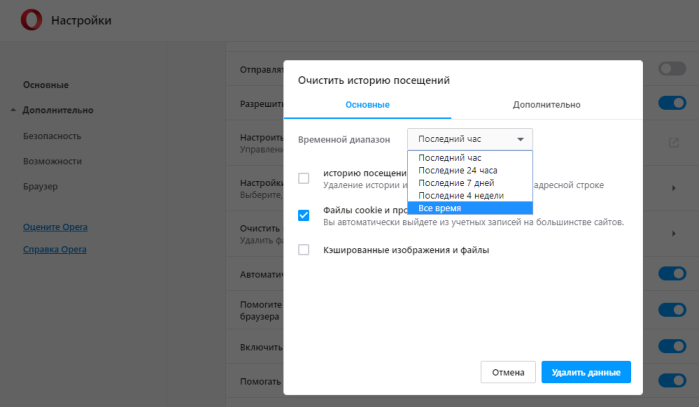Check the история посещений checkbox

click(x=304, y=178)
